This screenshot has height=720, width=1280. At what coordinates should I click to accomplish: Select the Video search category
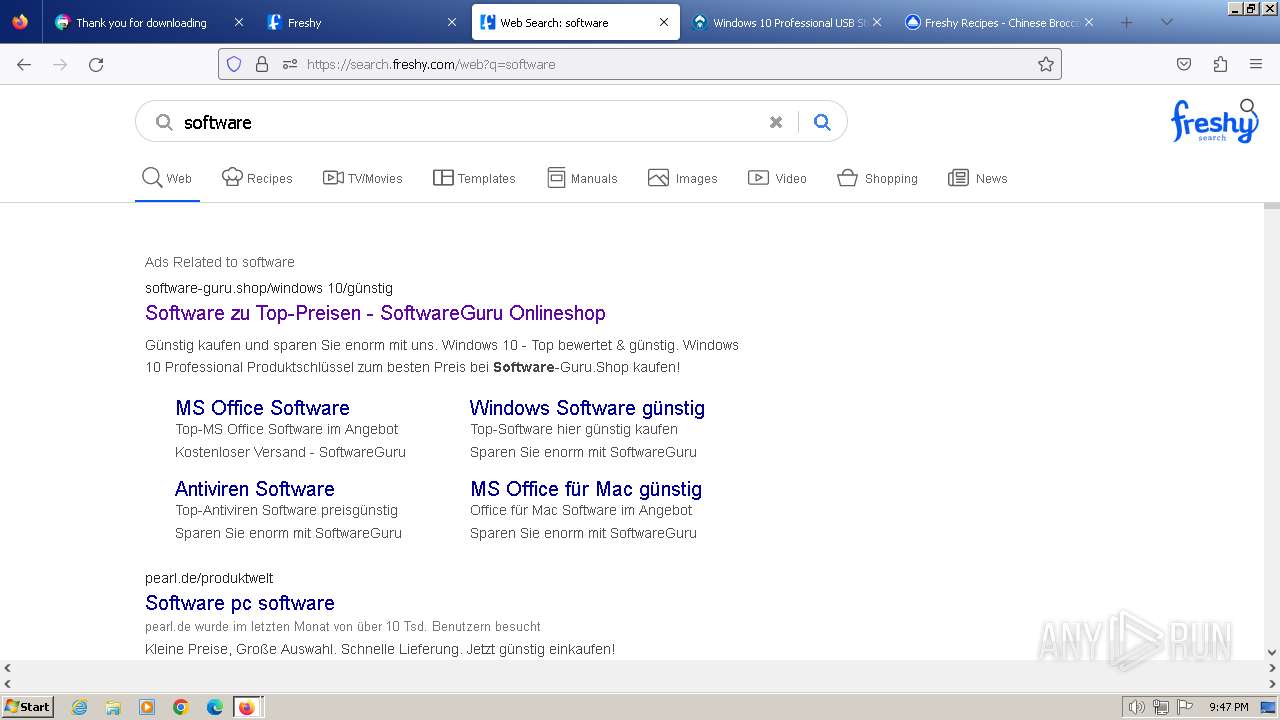(777, 178)
